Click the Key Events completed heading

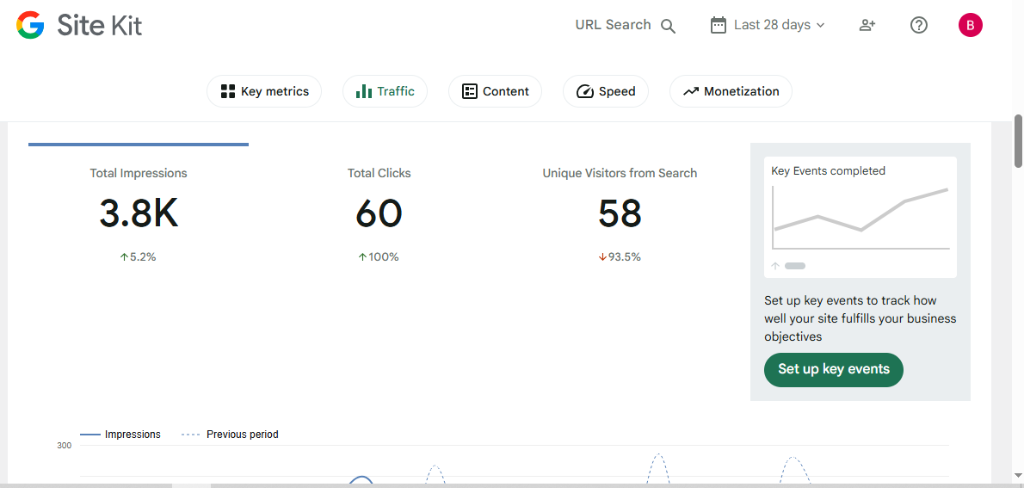click(x=828, y=171)
